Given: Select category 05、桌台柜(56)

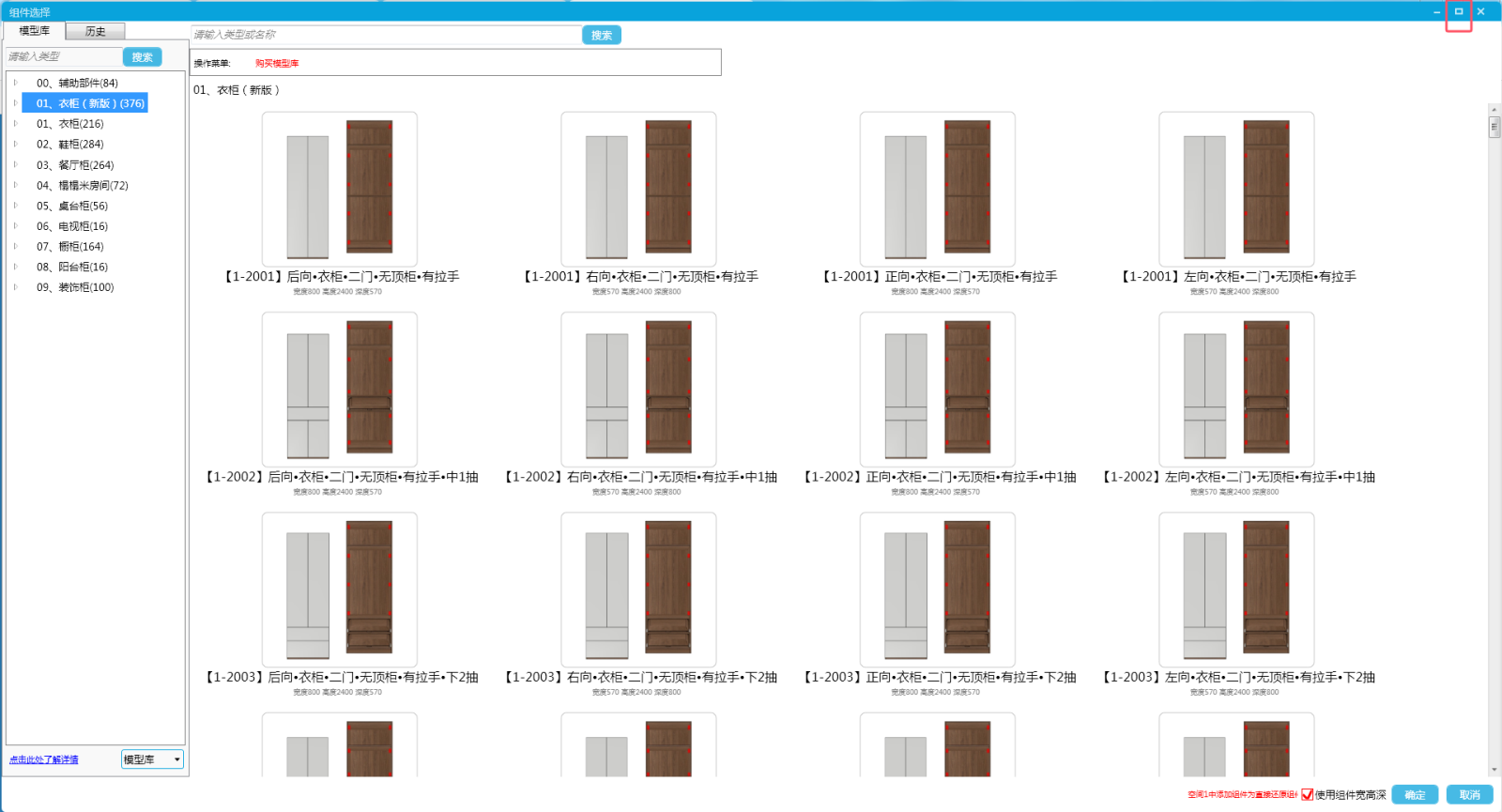Looking at the screenshot, I should [x=72, y=206].
